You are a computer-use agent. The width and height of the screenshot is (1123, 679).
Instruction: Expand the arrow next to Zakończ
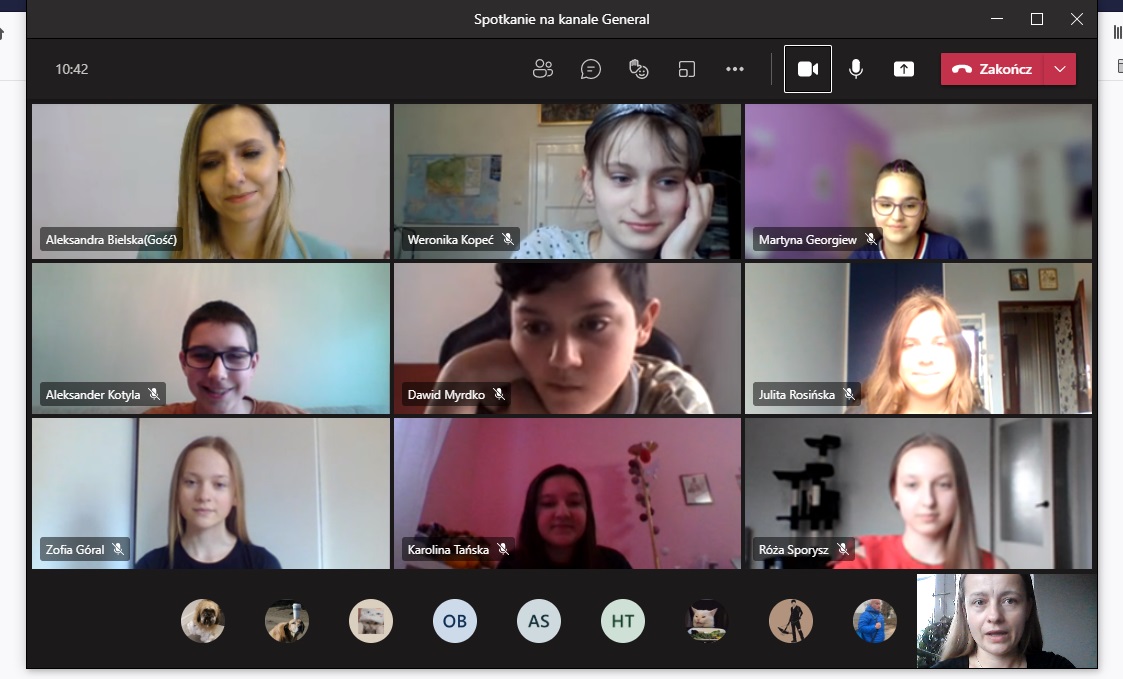tap(1060, 69)
